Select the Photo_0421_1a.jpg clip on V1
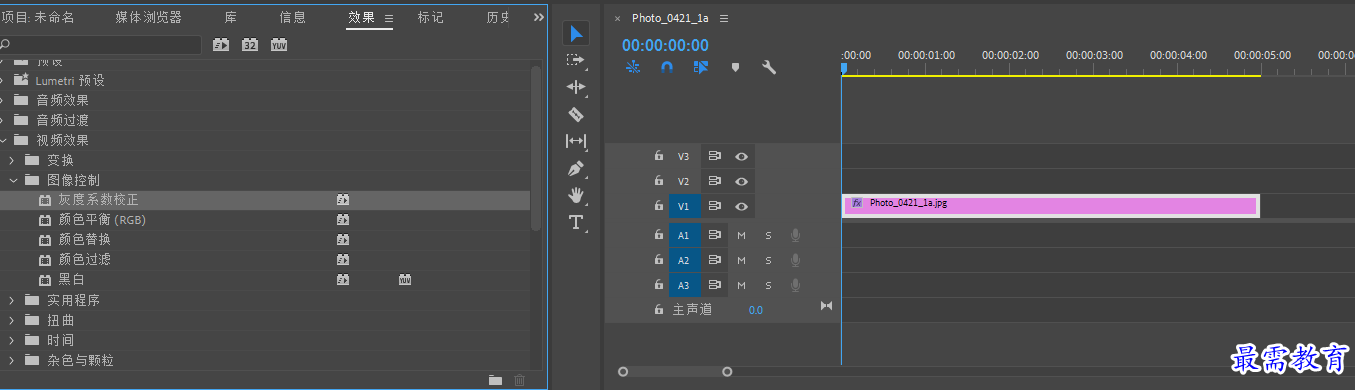The height and width of the screenshot is (390, 1355). click(1050, 205)
